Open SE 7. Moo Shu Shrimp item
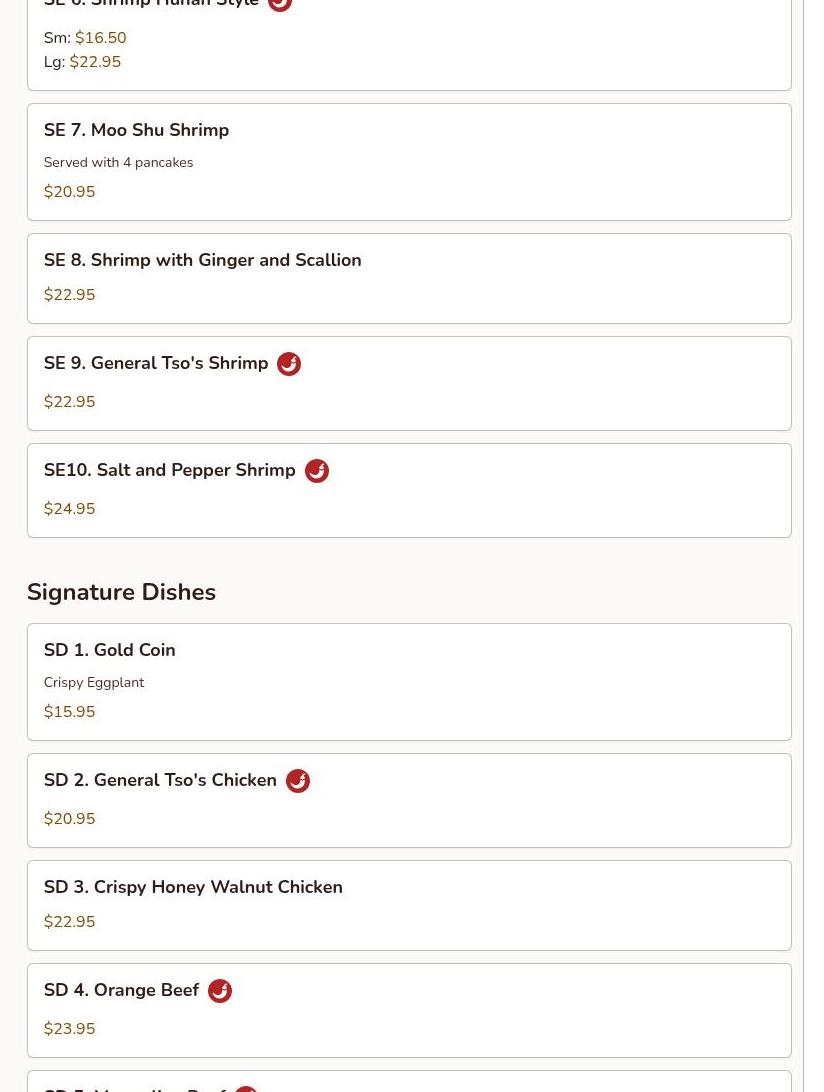This screenshot has width=824, height=1092. [137, 130]
